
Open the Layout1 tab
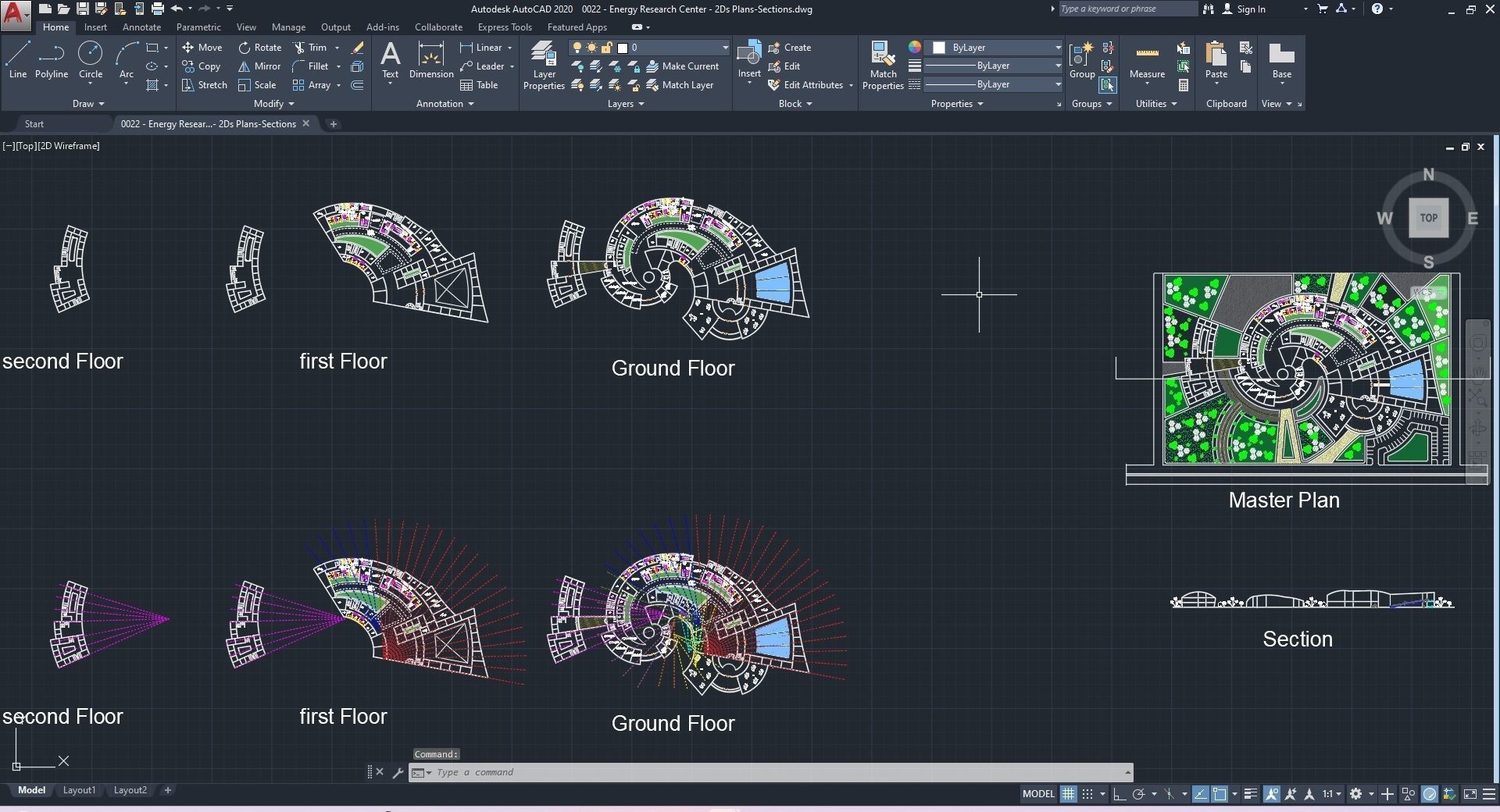78,790
